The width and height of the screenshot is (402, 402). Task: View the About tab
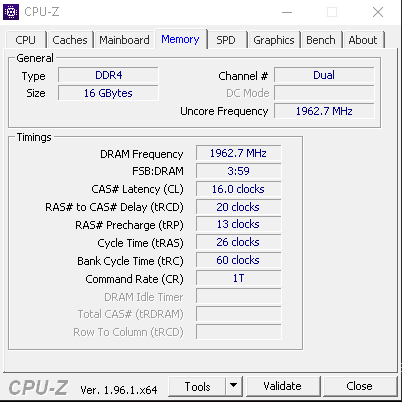point(363,40)
